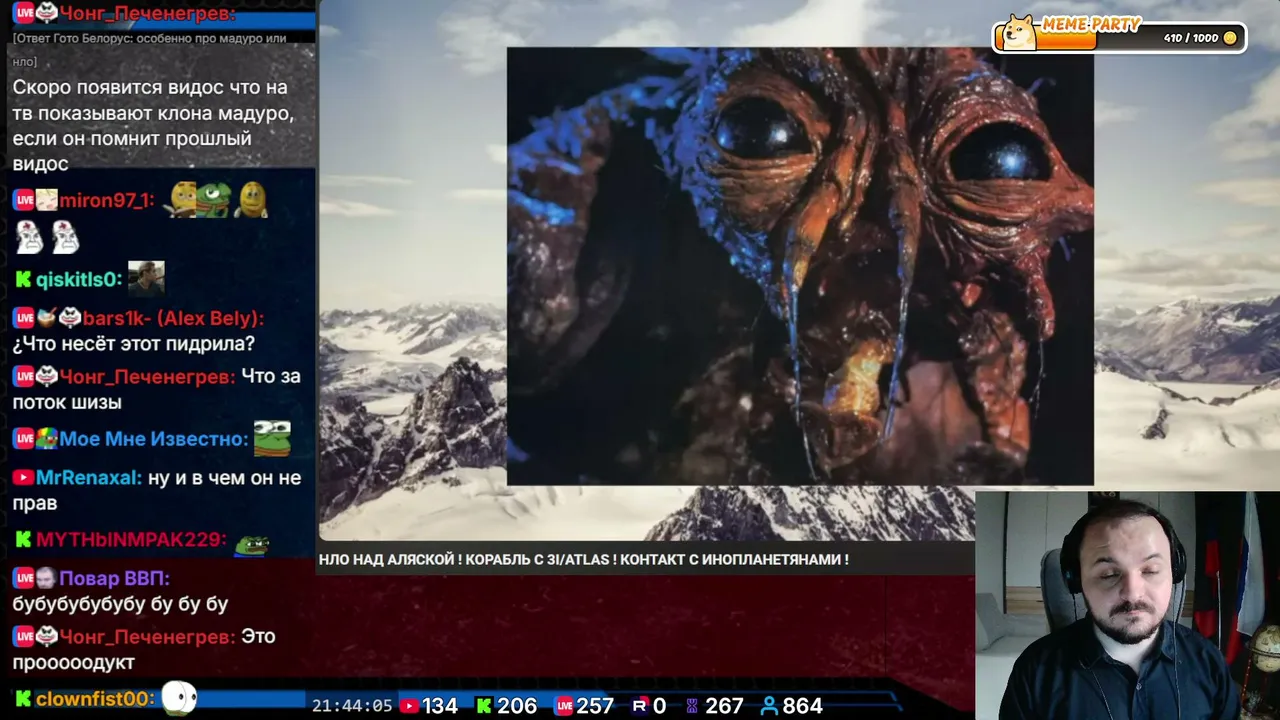Click the 21:44:05 clock
Image resolution: width=1280 pixels, height=720 pixels.
point(352,706)
